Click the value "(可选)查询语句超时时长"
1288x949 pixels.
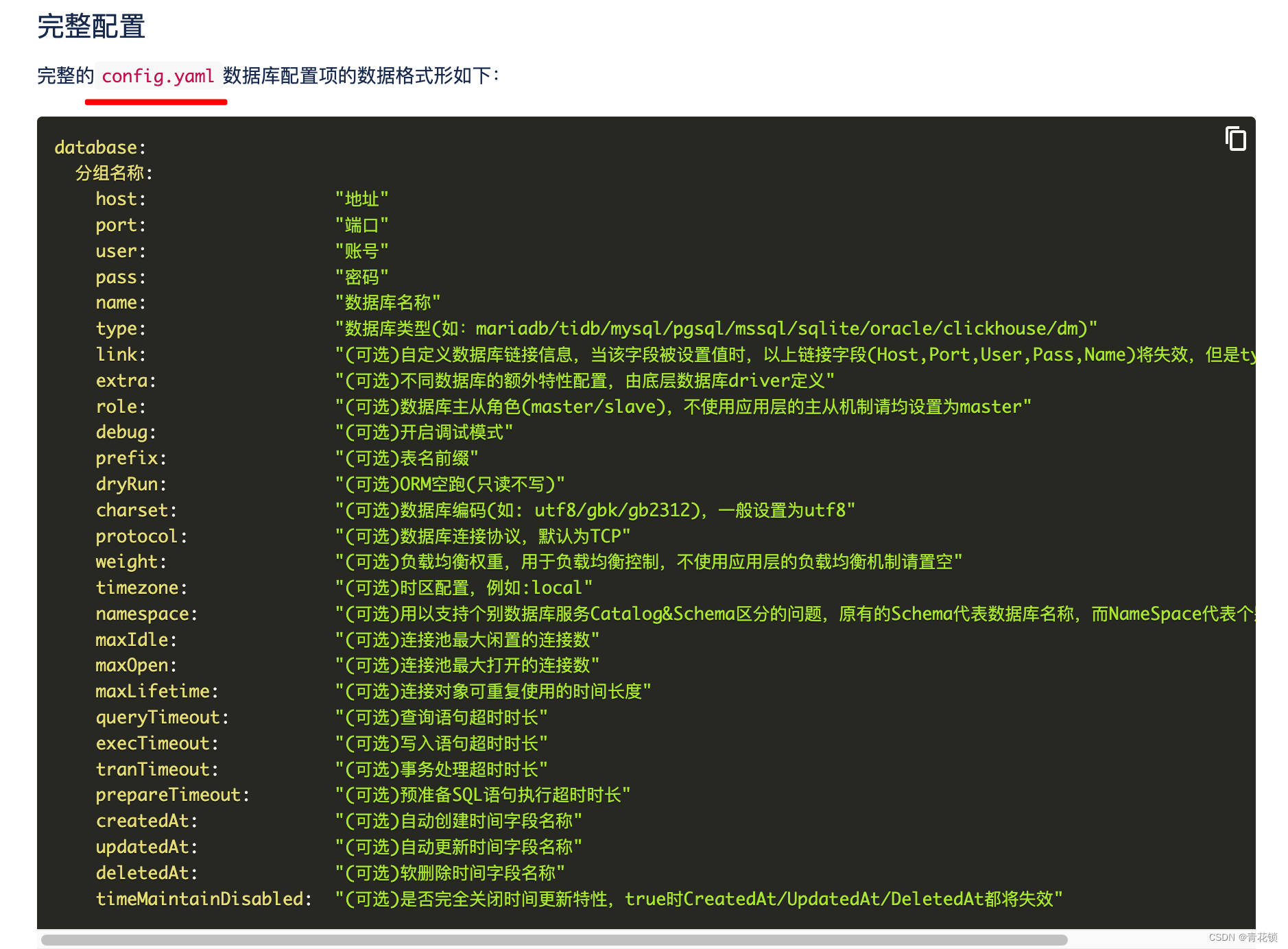(x=441, y=717)
